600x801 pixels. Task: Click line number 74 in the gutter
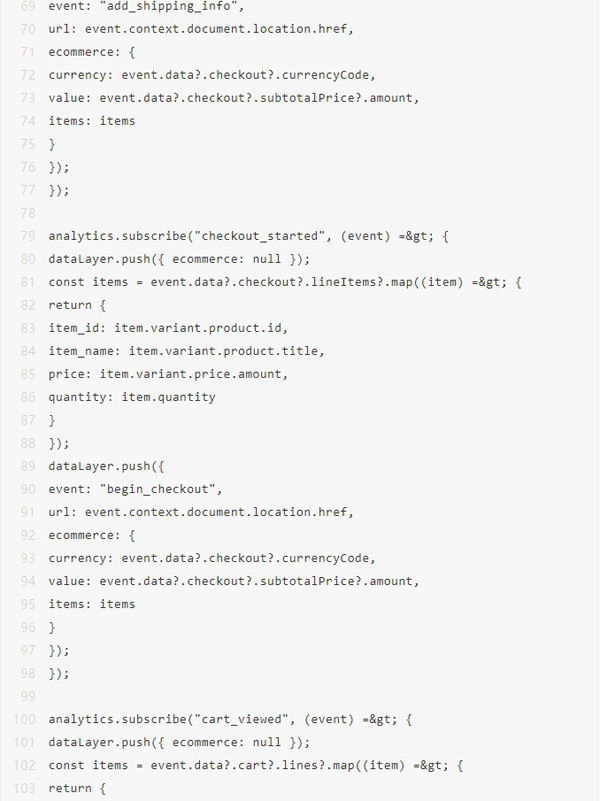coord(27,121)
